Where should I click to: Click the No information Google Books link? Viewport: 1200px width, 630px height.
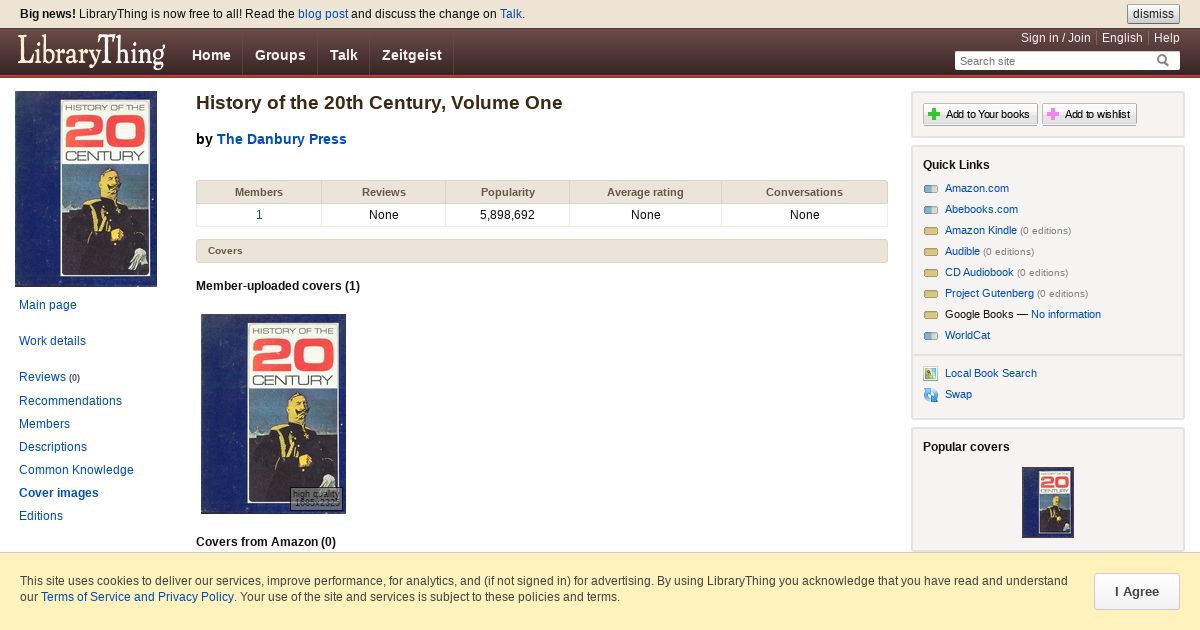[x=1066, y=314]
